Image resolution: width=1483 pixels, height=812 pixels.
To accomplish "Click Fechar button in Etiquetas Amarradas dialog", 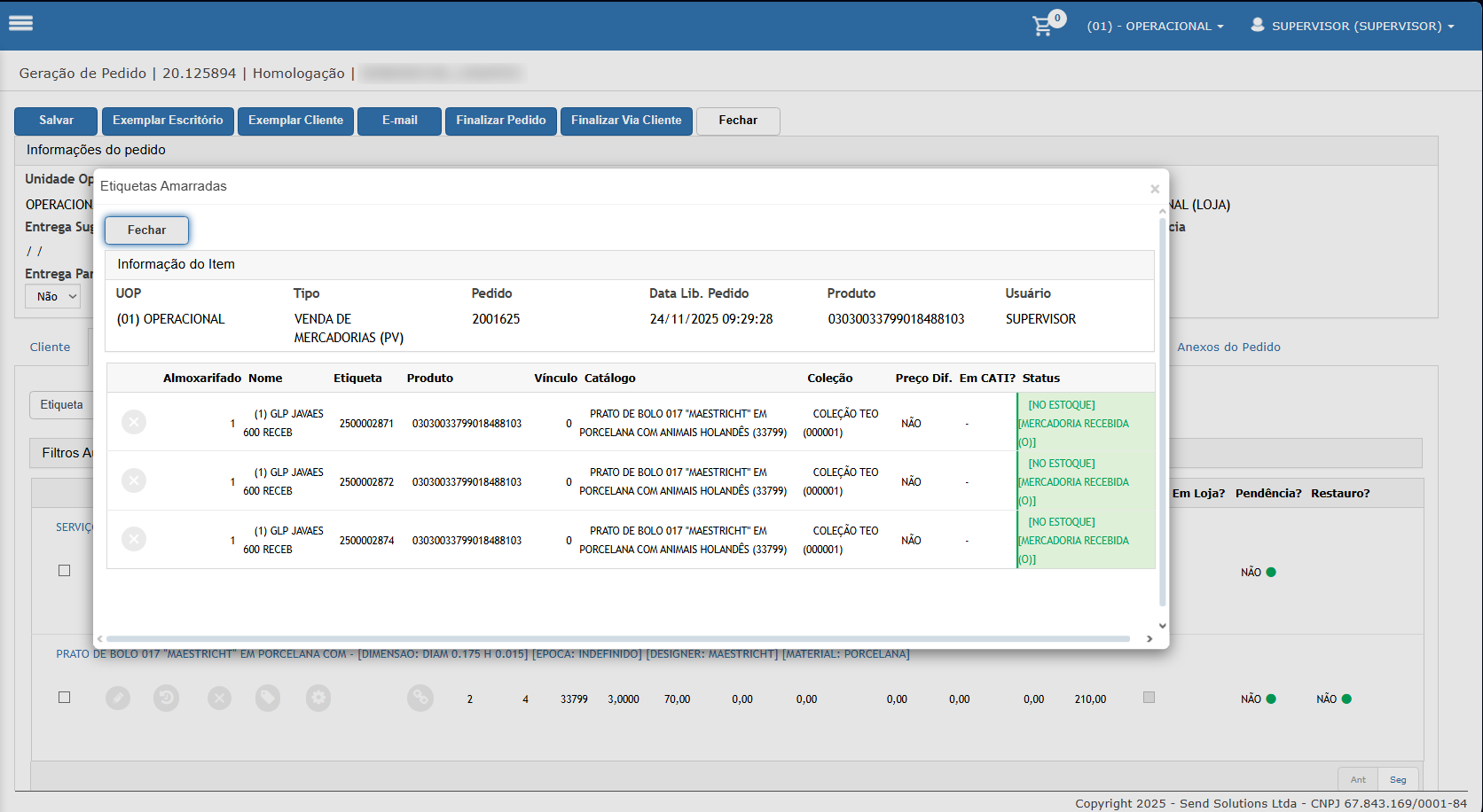I will tap(146, 230).
